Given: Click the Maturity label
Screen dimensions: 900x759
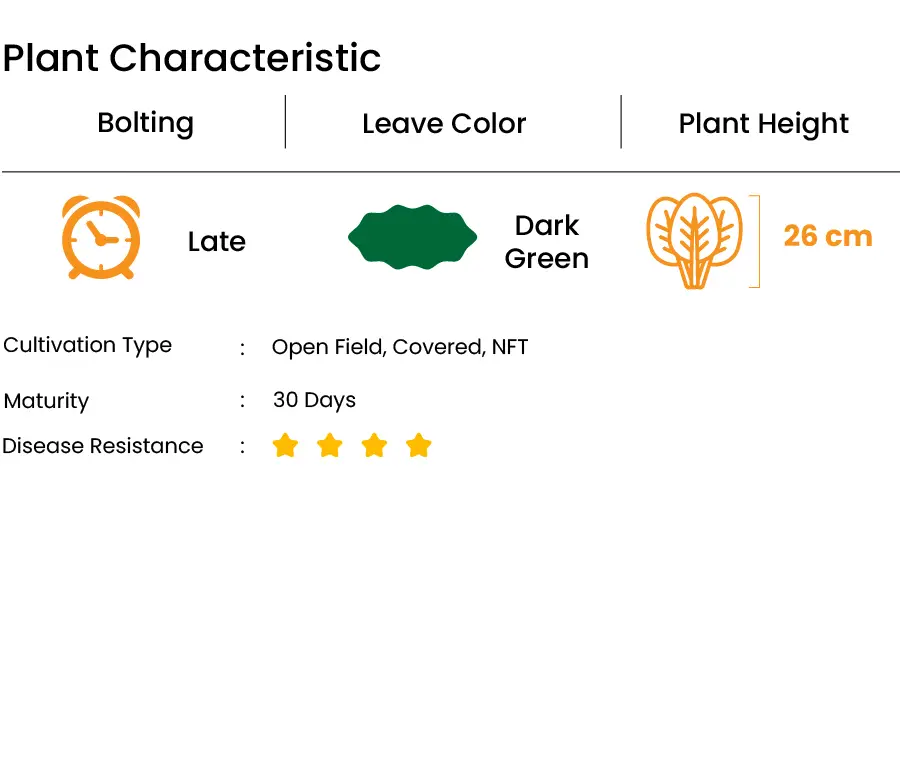Looking at the screenshot, I should pos(46,401).
